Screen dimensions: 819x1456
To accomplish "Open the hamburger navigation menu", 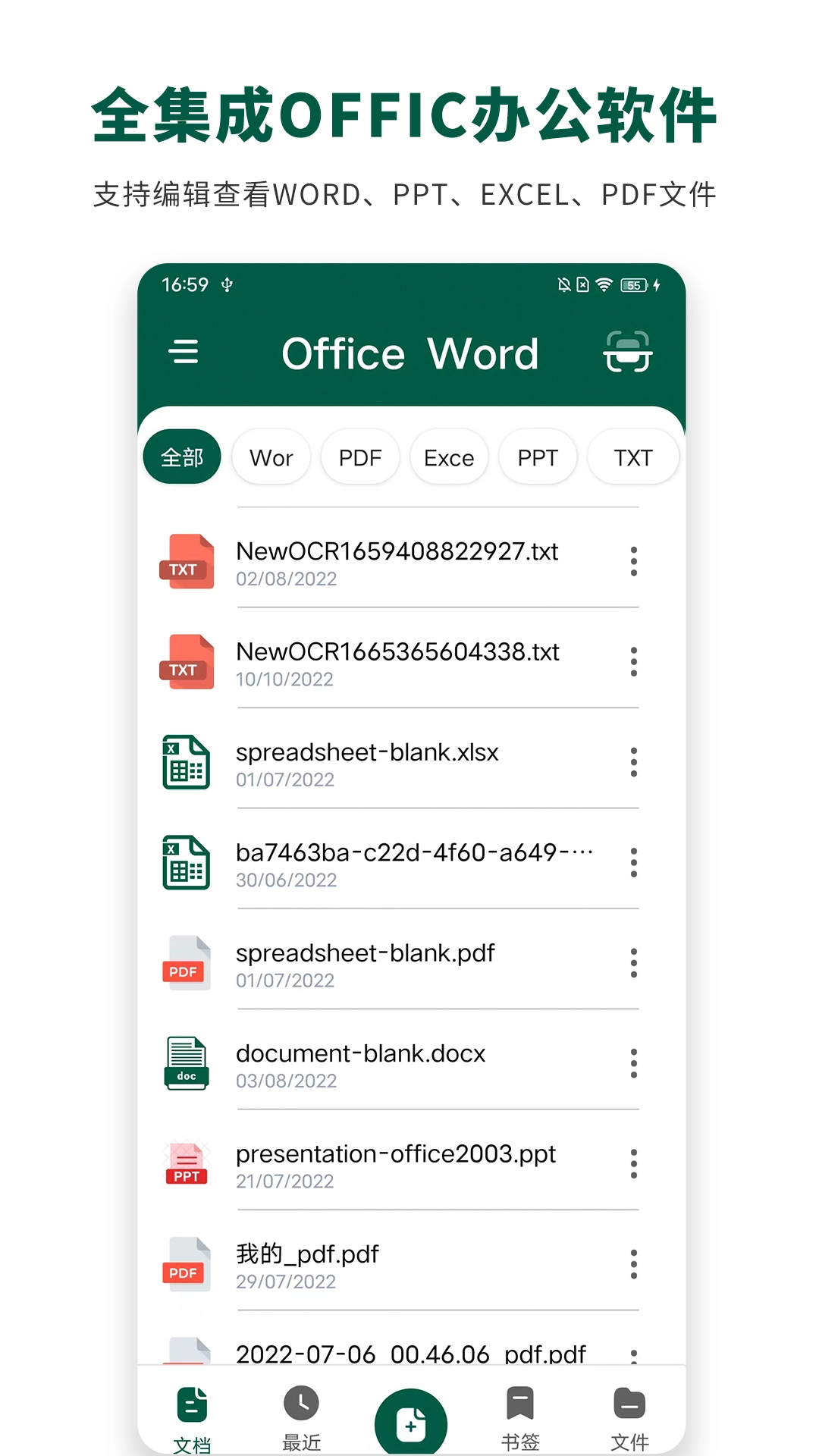I will (x=184, y=352).
